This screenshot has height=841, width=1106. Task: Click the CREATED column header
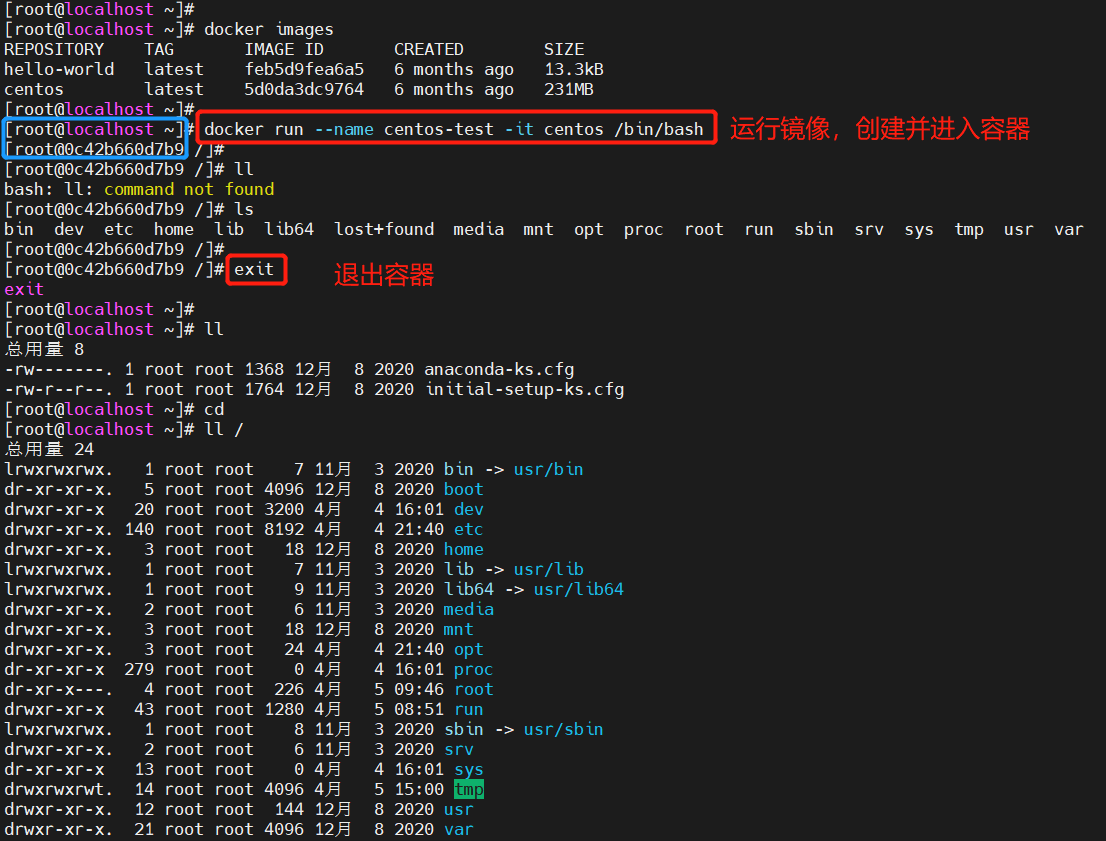click(429, 49)
